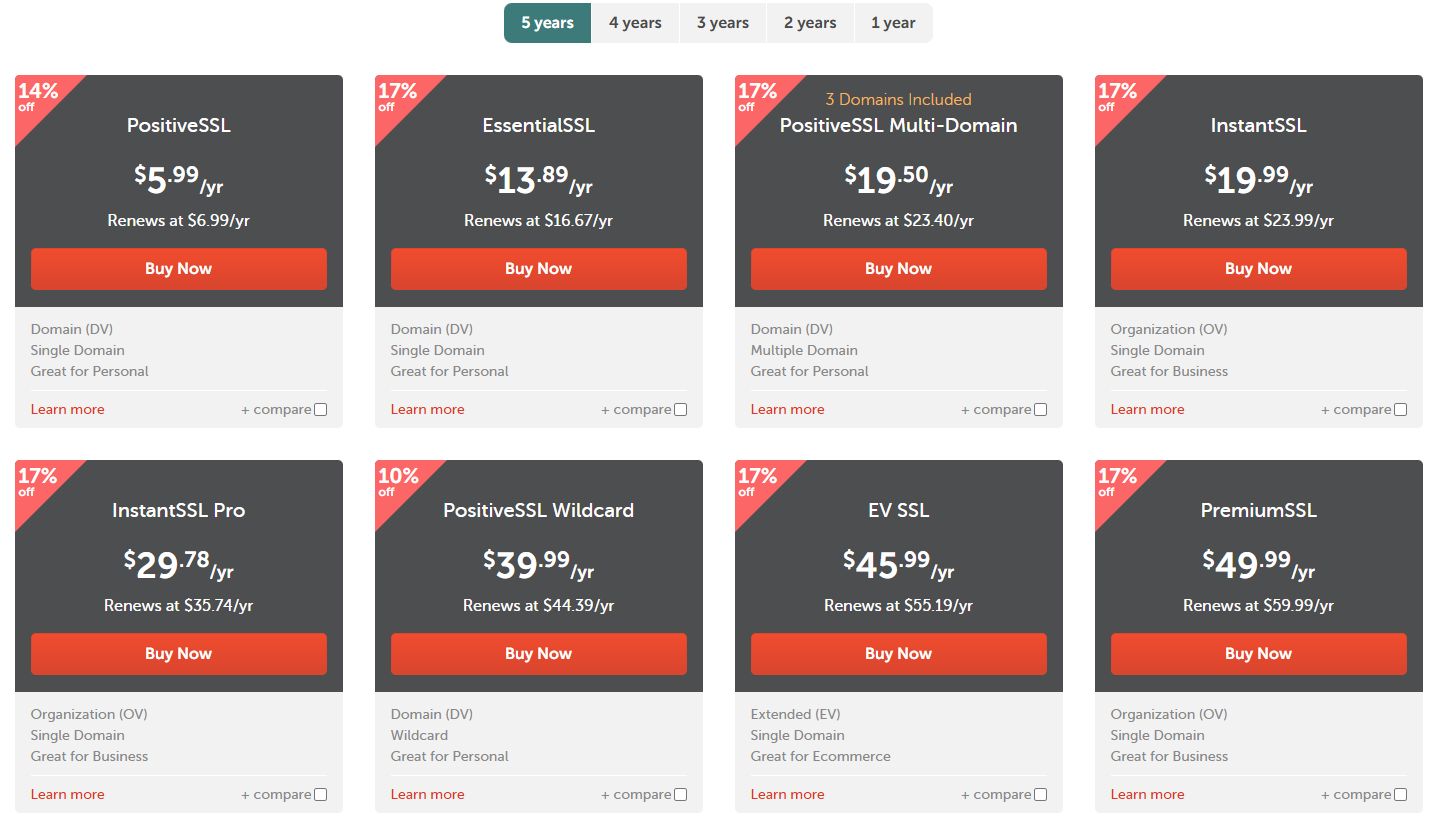Click the $49.99/yr price
Screen dimensions: 1440x819
(1259, 565)
